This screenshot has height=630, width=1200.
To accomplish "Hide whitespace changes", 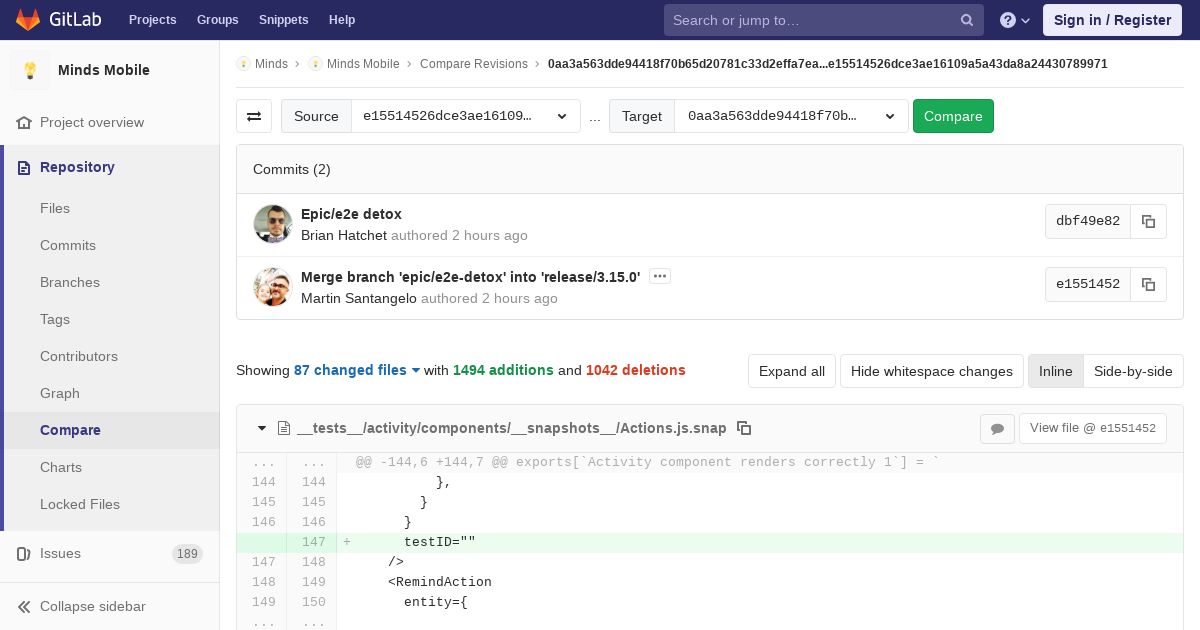I will pos(932,371).
